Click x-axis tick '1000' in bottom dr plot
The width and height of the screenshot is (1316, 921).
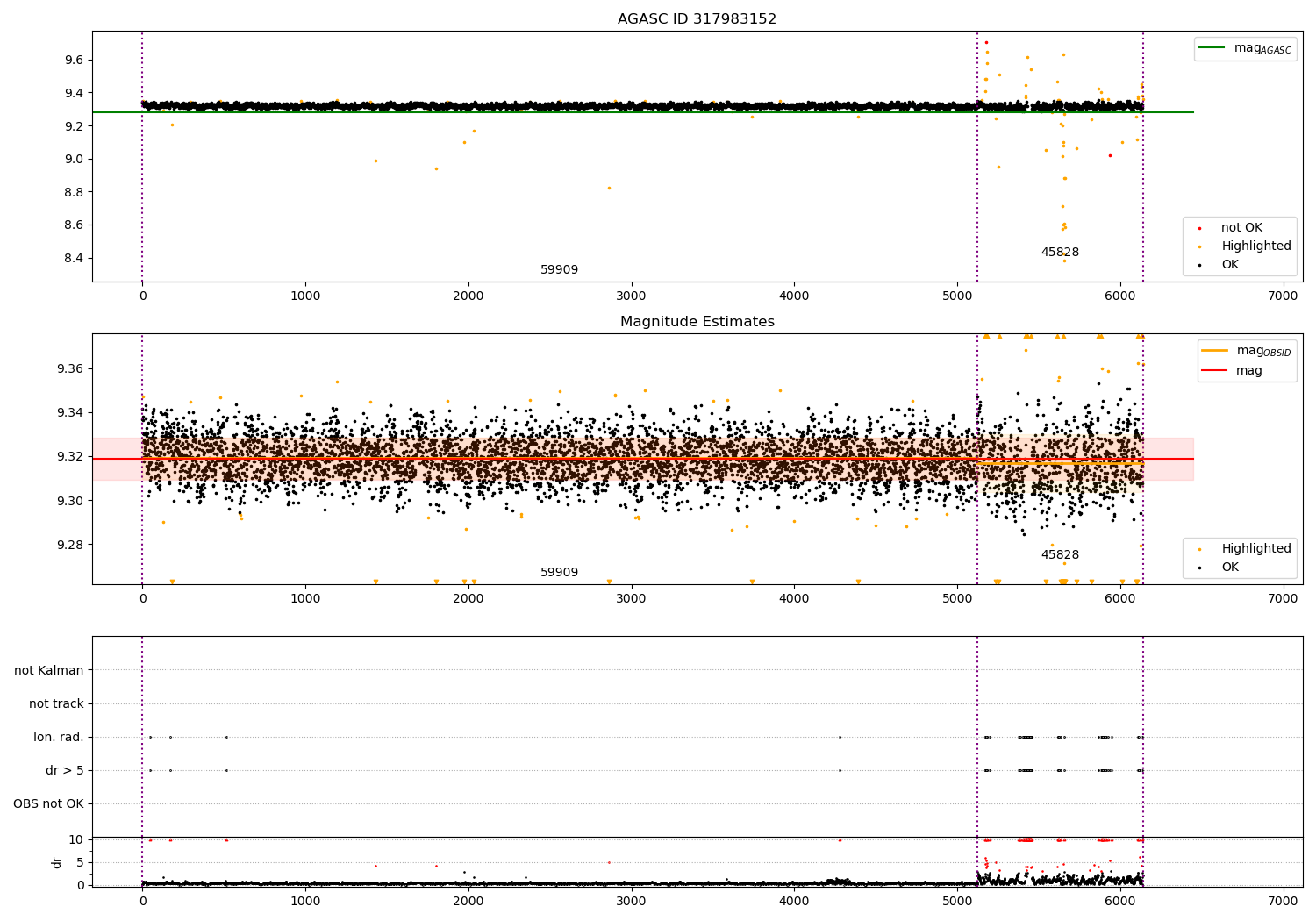point(305,902)
